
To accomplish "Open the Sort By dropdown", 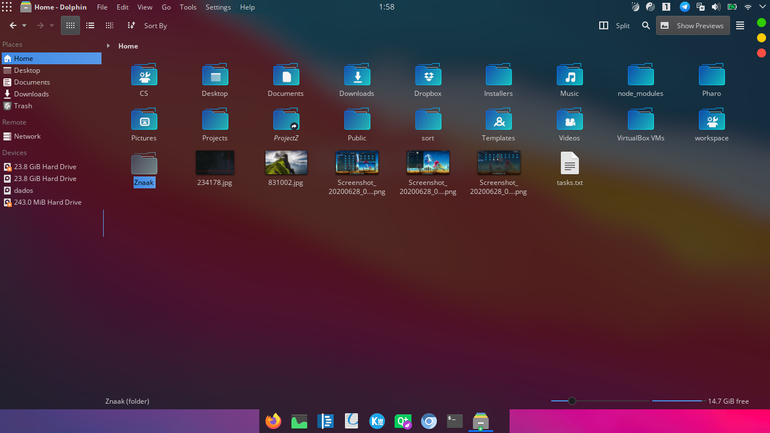I will (147, 26).
